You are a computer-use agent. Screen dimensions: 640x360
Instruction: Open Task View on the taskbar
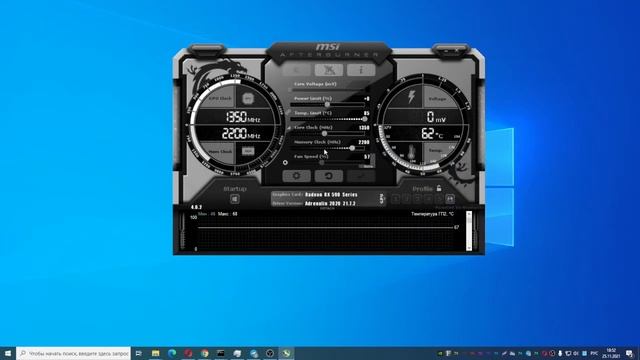pyautogui.click(x=138, y=353)
